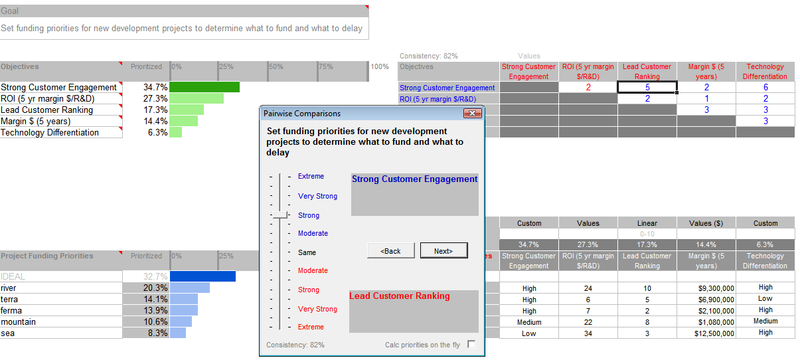
Task: Click the $12,500,000 margin cell
Action: (x=706, y=333)
